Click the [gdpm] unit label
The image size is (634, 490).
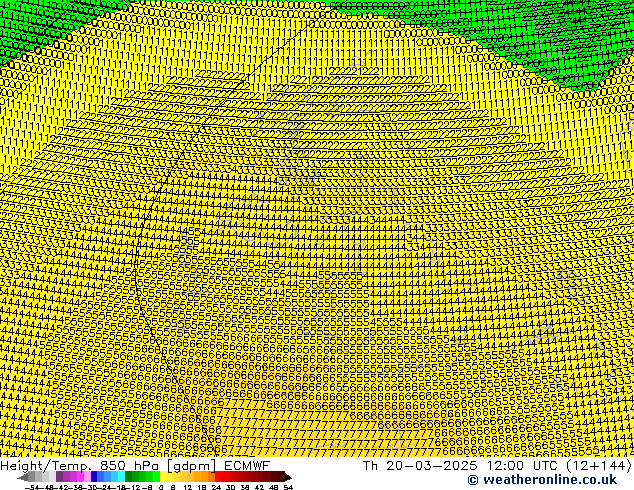tap(192, 466)
